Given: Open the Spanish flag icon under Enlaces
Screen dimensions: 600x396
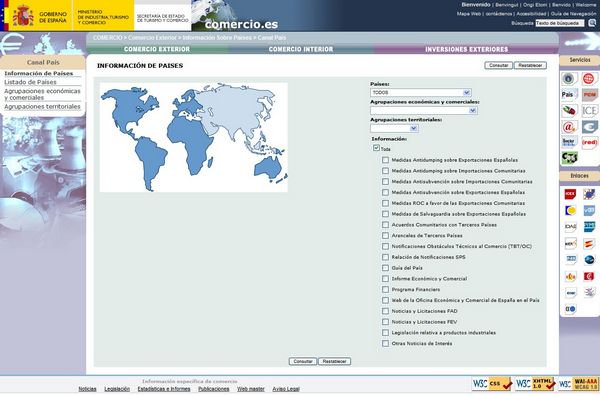Looking at the screenshot, I should point(589,243).
